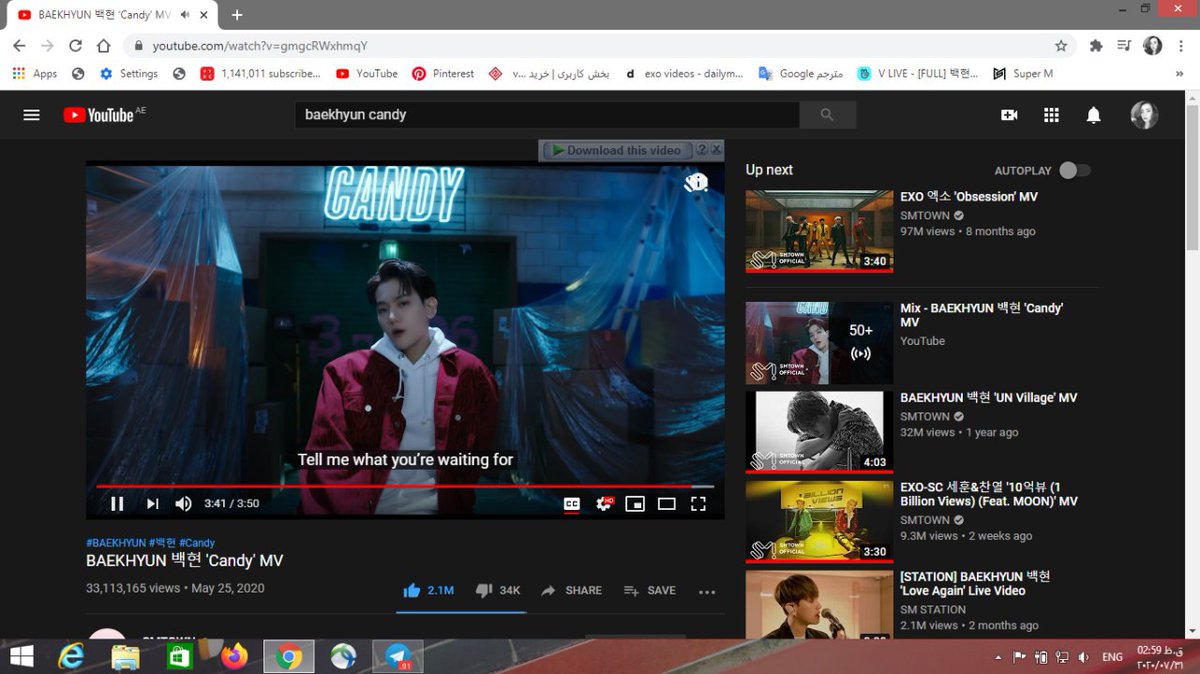Switch to miniplayer mode
Viewport: 1200px width, 674px height.
point(635,504)
